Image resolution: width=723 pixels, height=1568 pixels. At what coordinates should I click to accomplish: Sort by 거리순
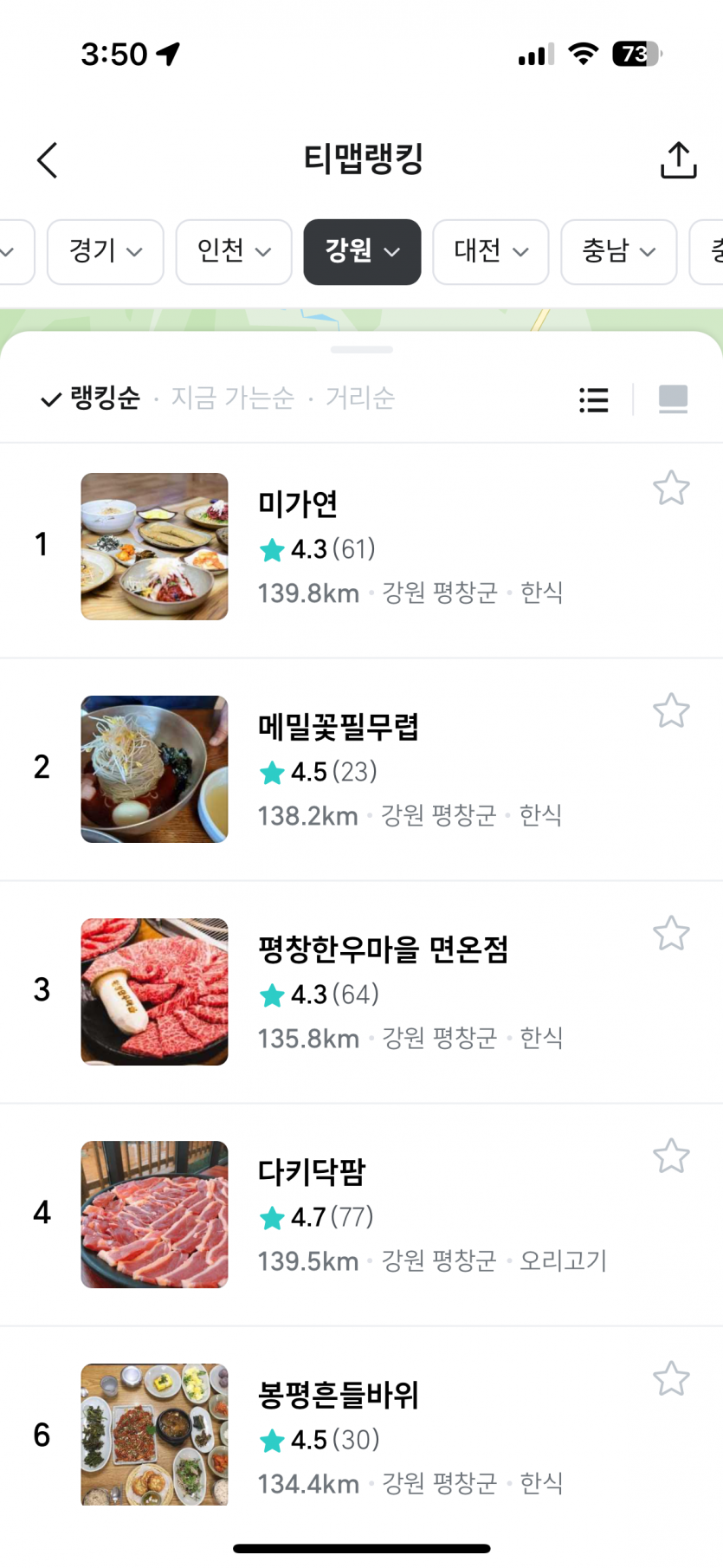click(x=359, y=398)
